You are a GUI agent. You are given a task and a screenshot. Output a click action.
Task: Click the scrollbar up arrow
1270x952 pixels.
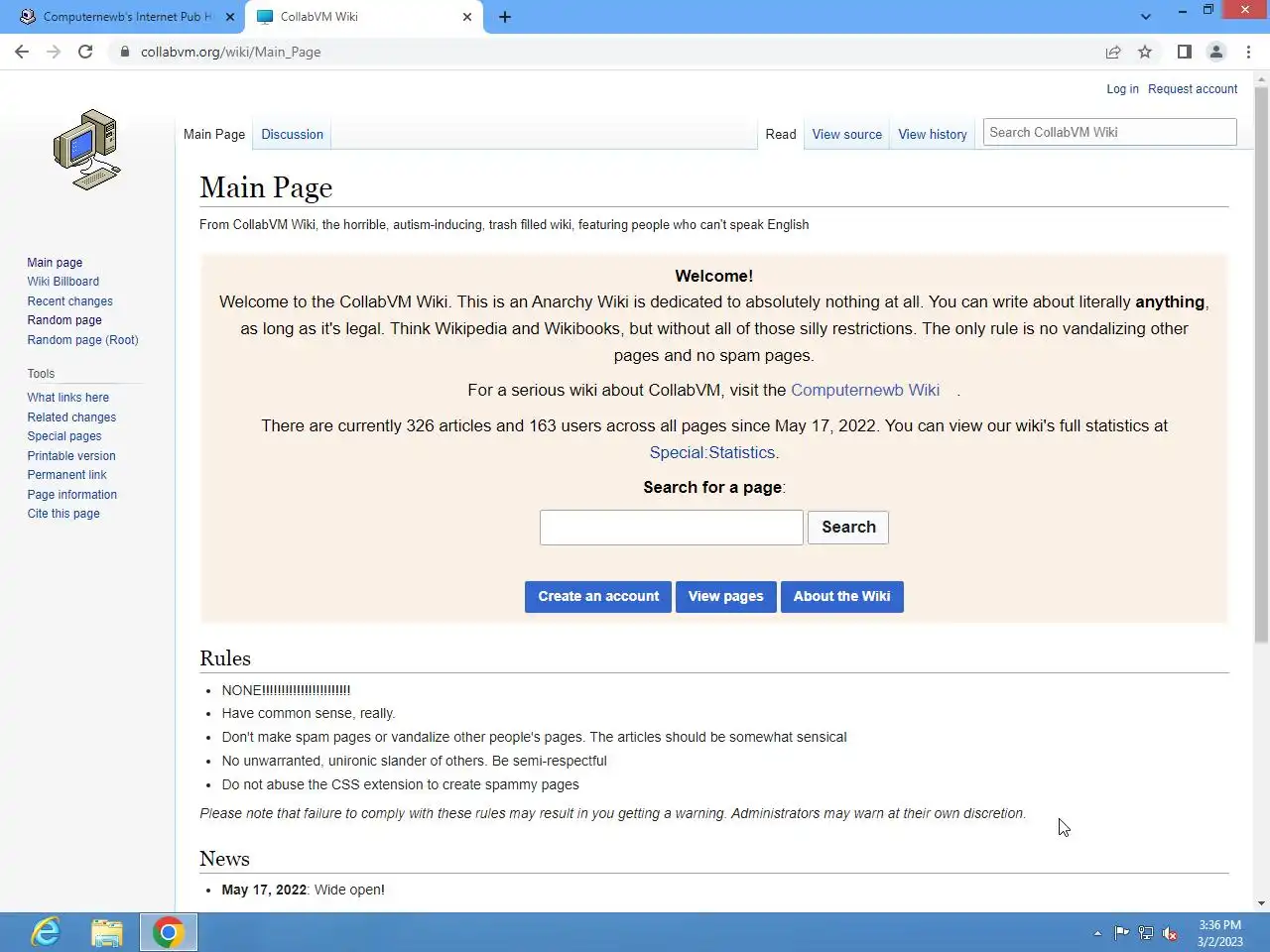point(1261,78)
